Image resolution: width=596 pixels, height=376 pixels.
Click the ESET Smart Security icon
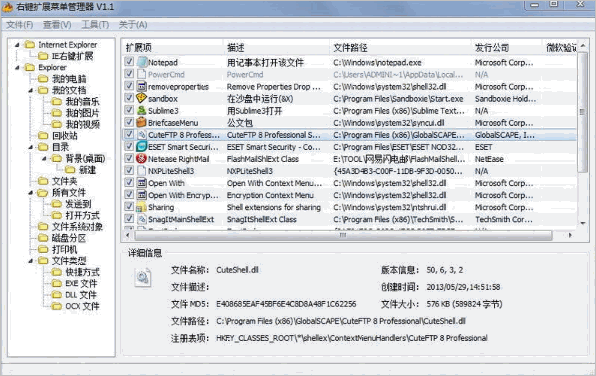pos(142,147)
